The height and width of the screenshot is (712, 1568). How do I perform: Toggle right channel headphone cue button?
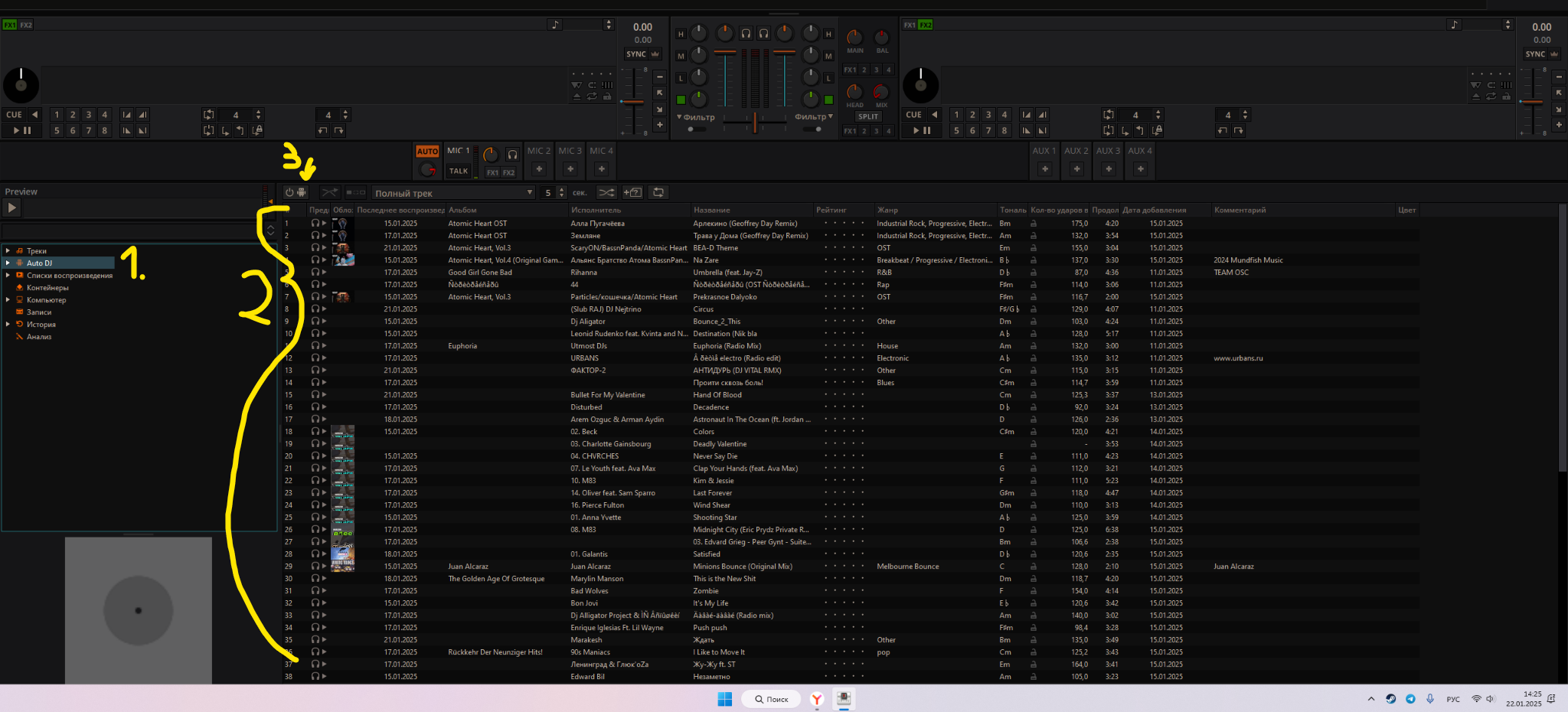coord(764,33)
